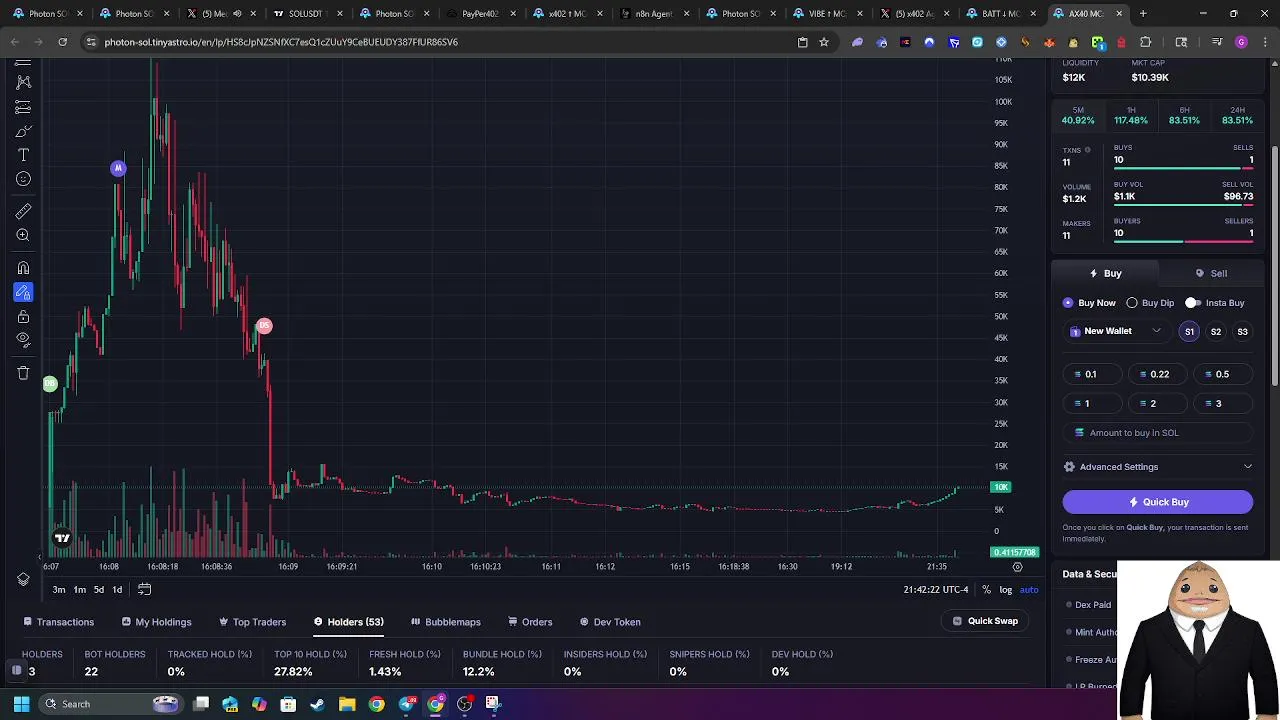The width and height of the screenshot is (1280, 720).
Task: Pick the 0.22 SOL buy amount
Action: click(x=1158, y=374)
